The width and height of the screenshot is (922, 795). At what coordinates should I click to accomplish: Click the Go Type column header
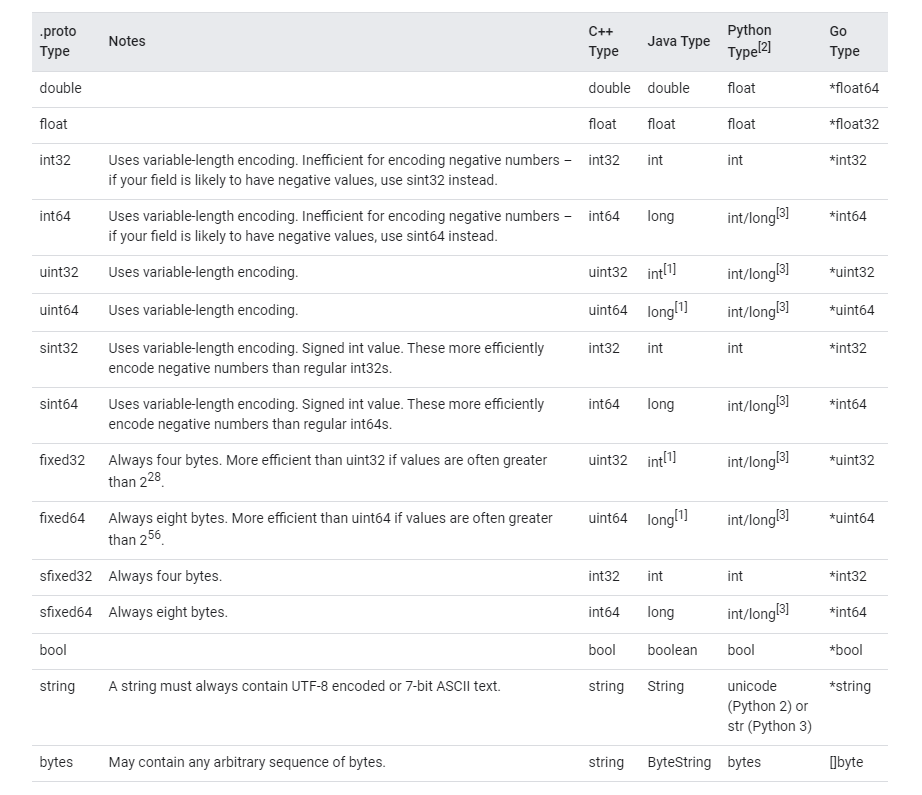[x=844, y=41]
